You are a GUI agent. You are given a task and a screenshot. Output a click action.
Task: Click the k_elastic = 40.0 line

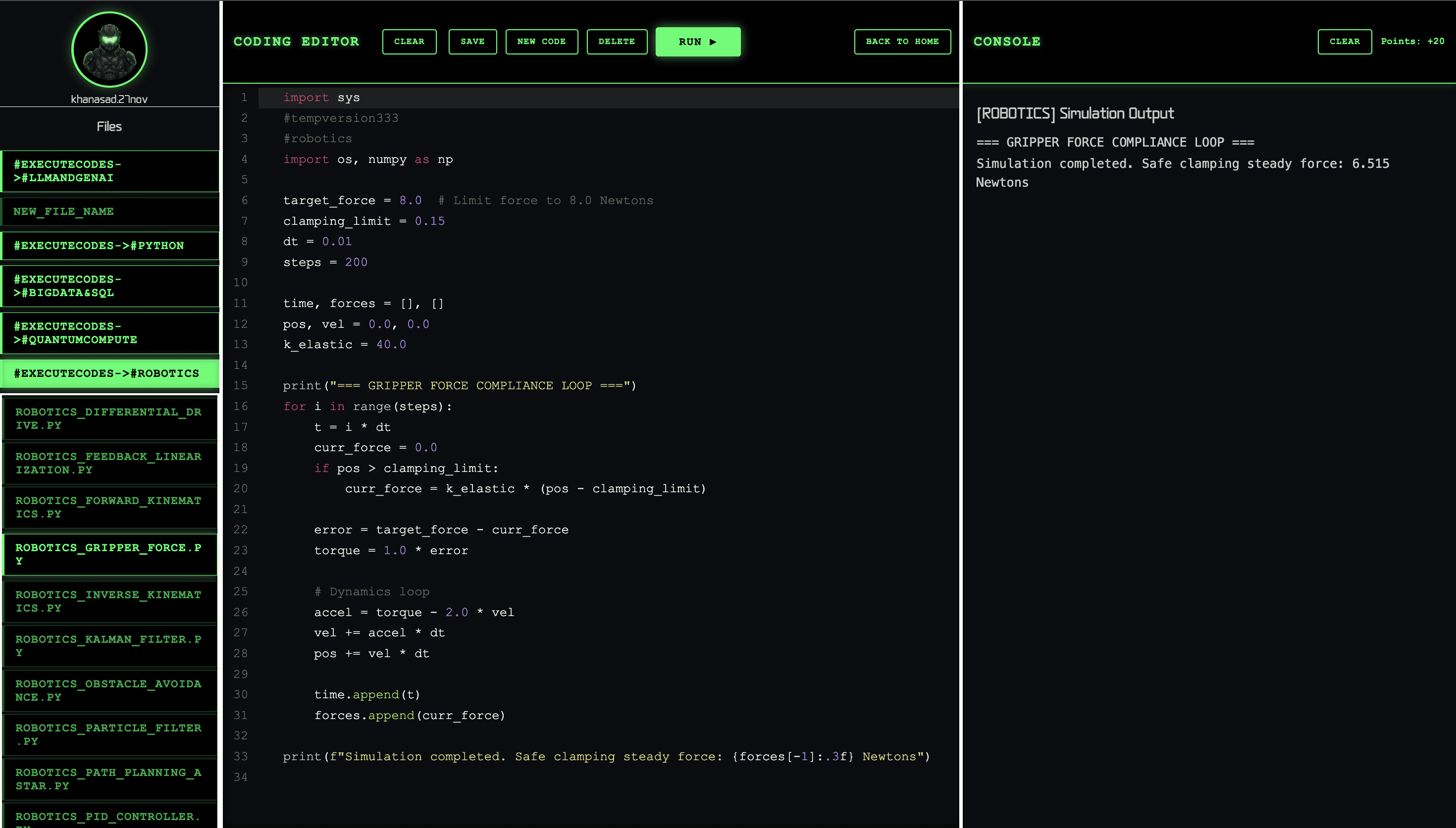(x=345, y=345)
